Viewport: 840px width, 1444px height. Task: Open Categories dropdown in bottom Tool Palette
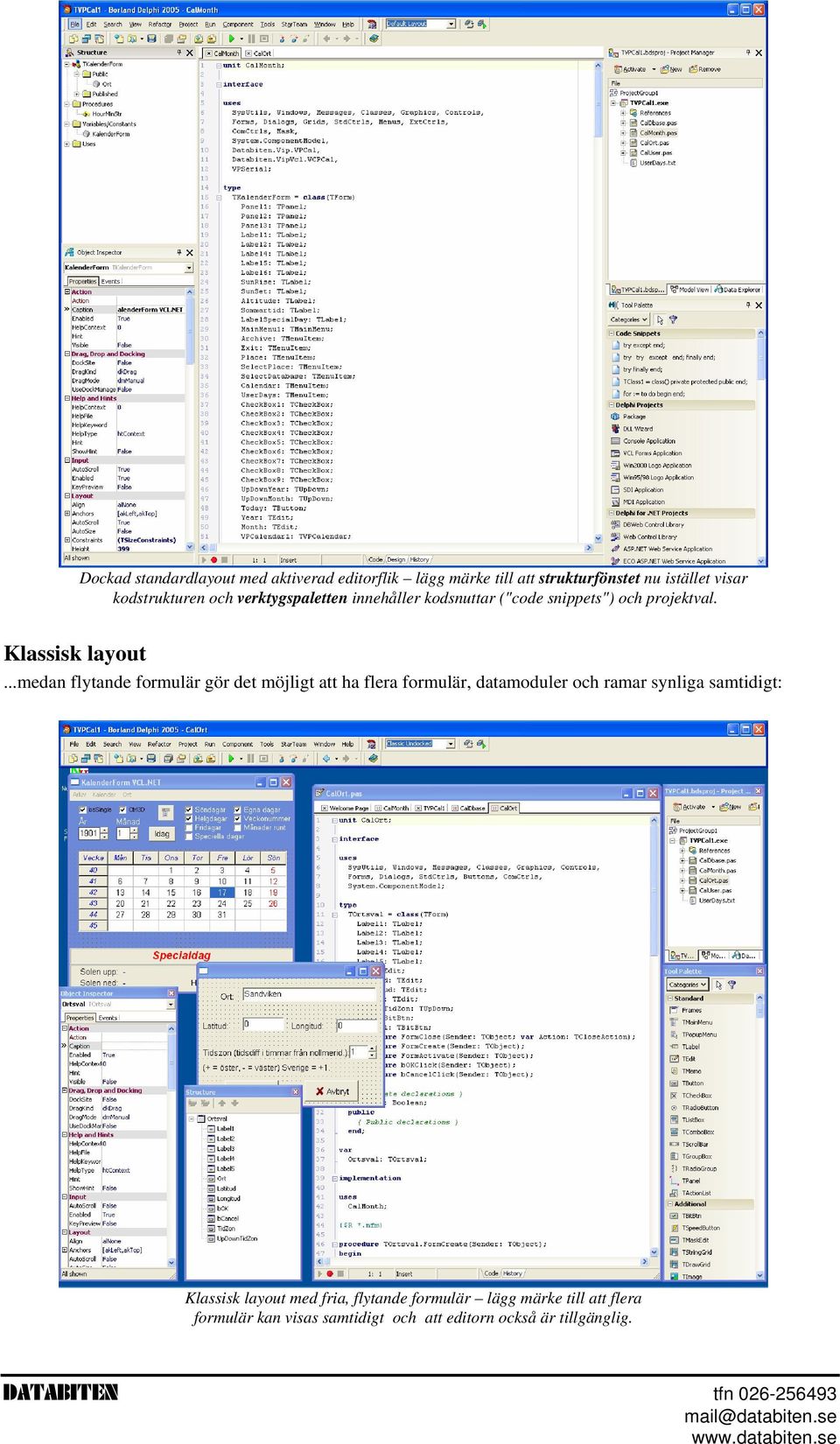pyautogui.click(x=689, y=985)
